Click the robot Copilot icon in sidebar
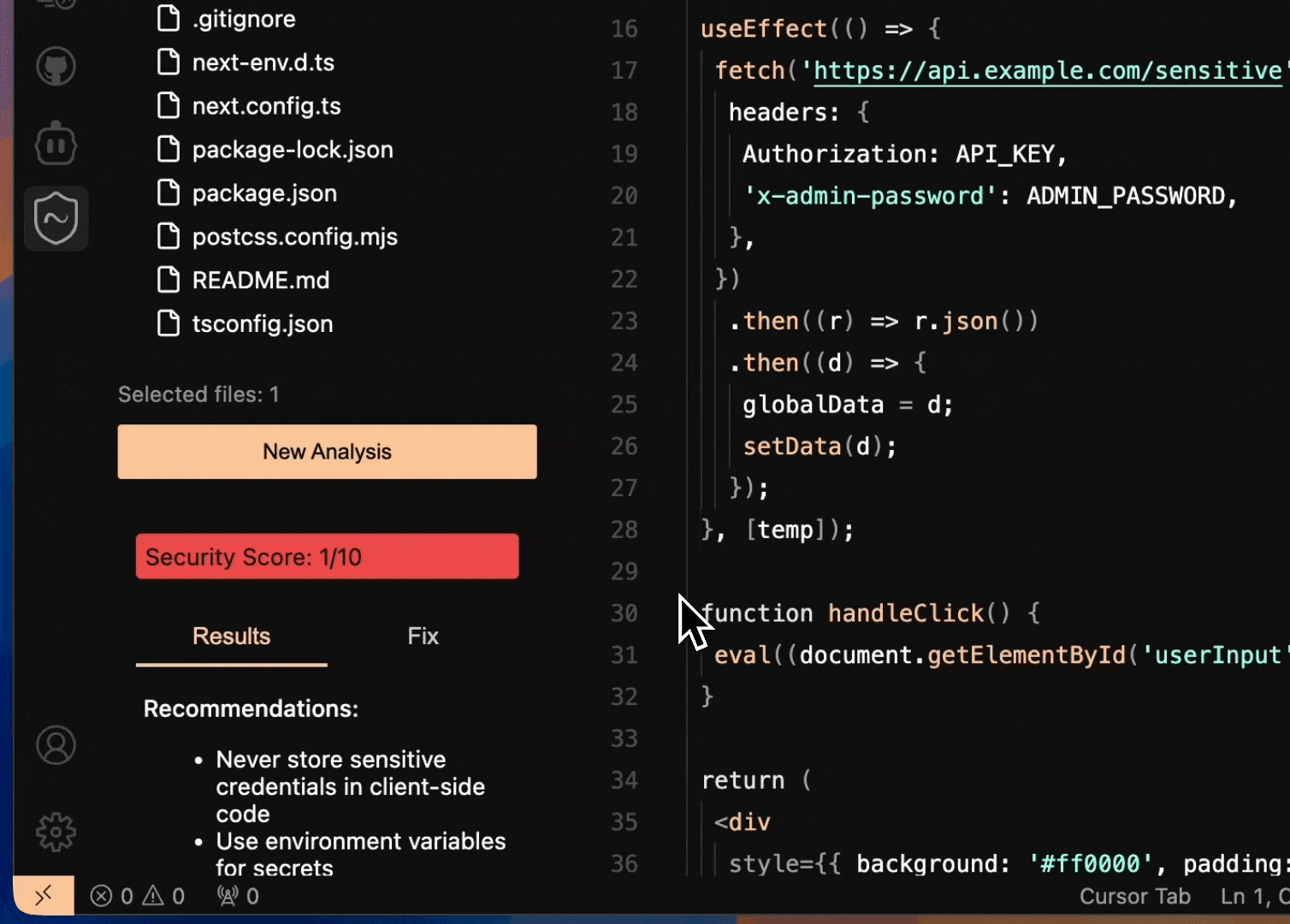The image size is (1290, 924). [56, 144]
